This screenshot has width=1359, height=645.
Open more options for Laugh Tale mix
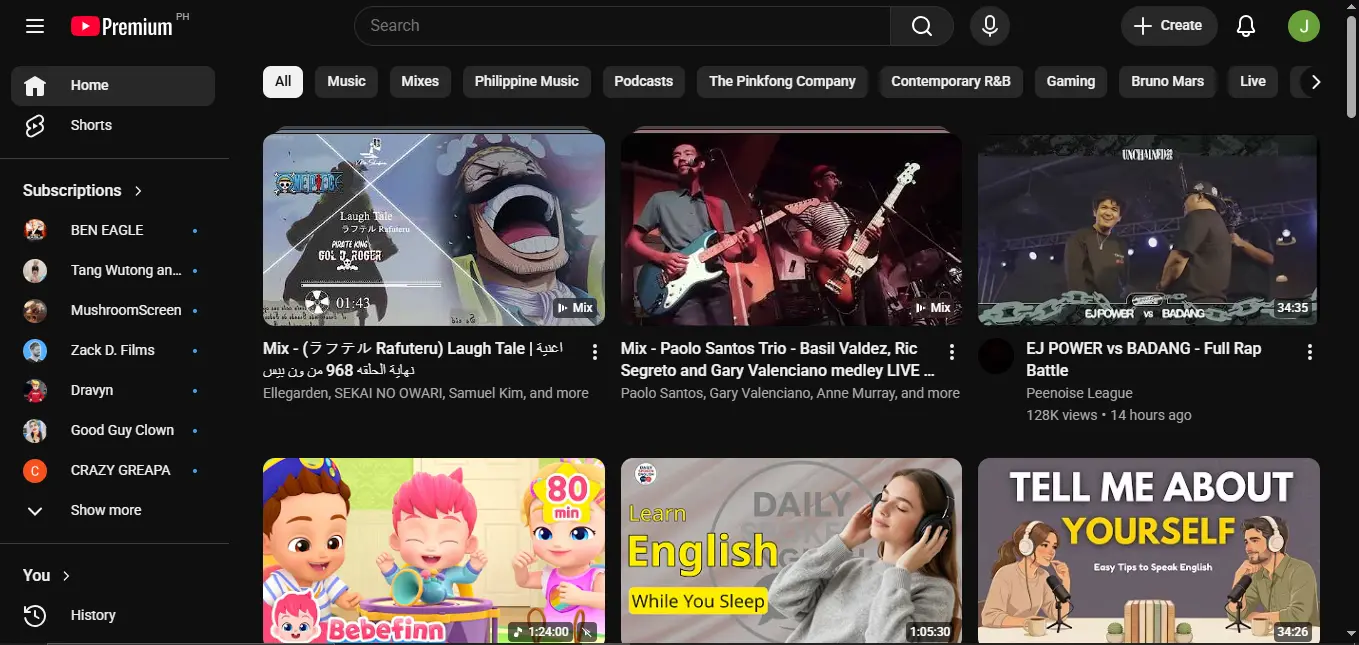595,352
